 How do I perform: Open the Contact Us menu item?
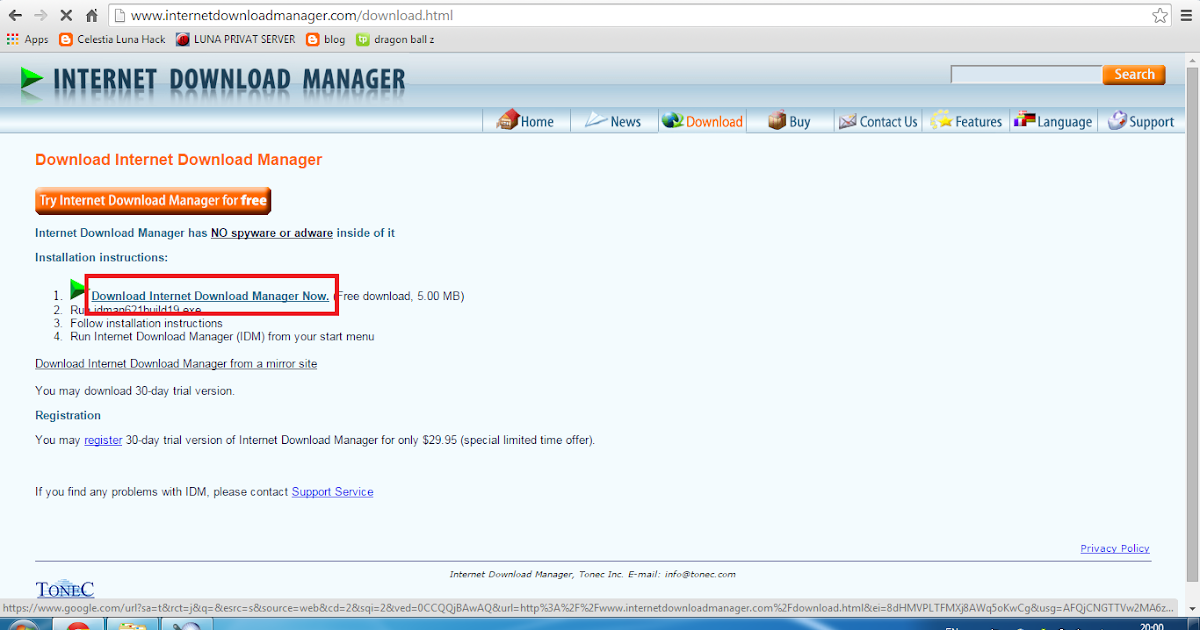tap(877, 121)
